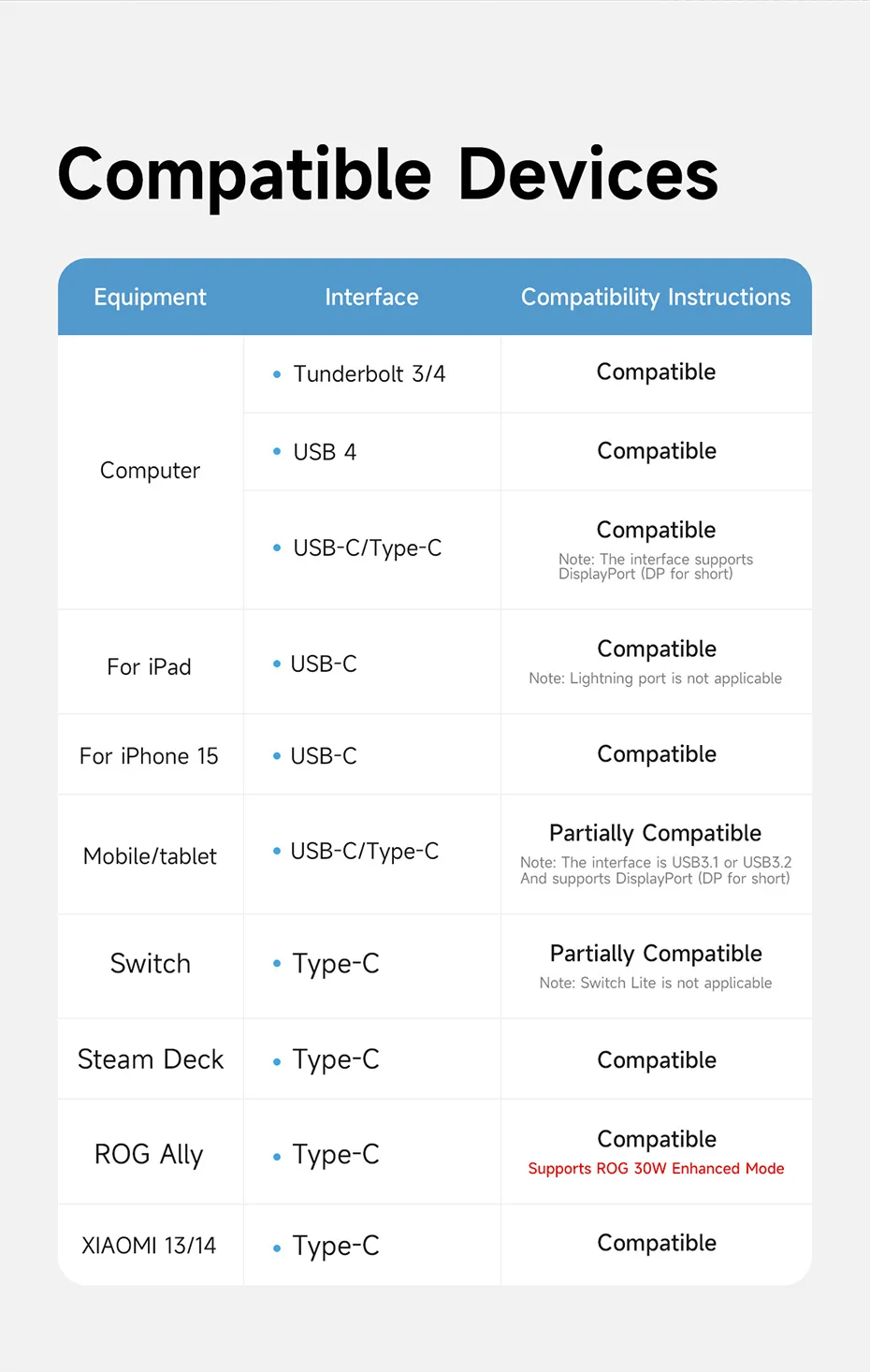Click the bullet in the Steam Deck row
The height and width of the screenshot is (1372, 870).
click(x=277, y=1062)
